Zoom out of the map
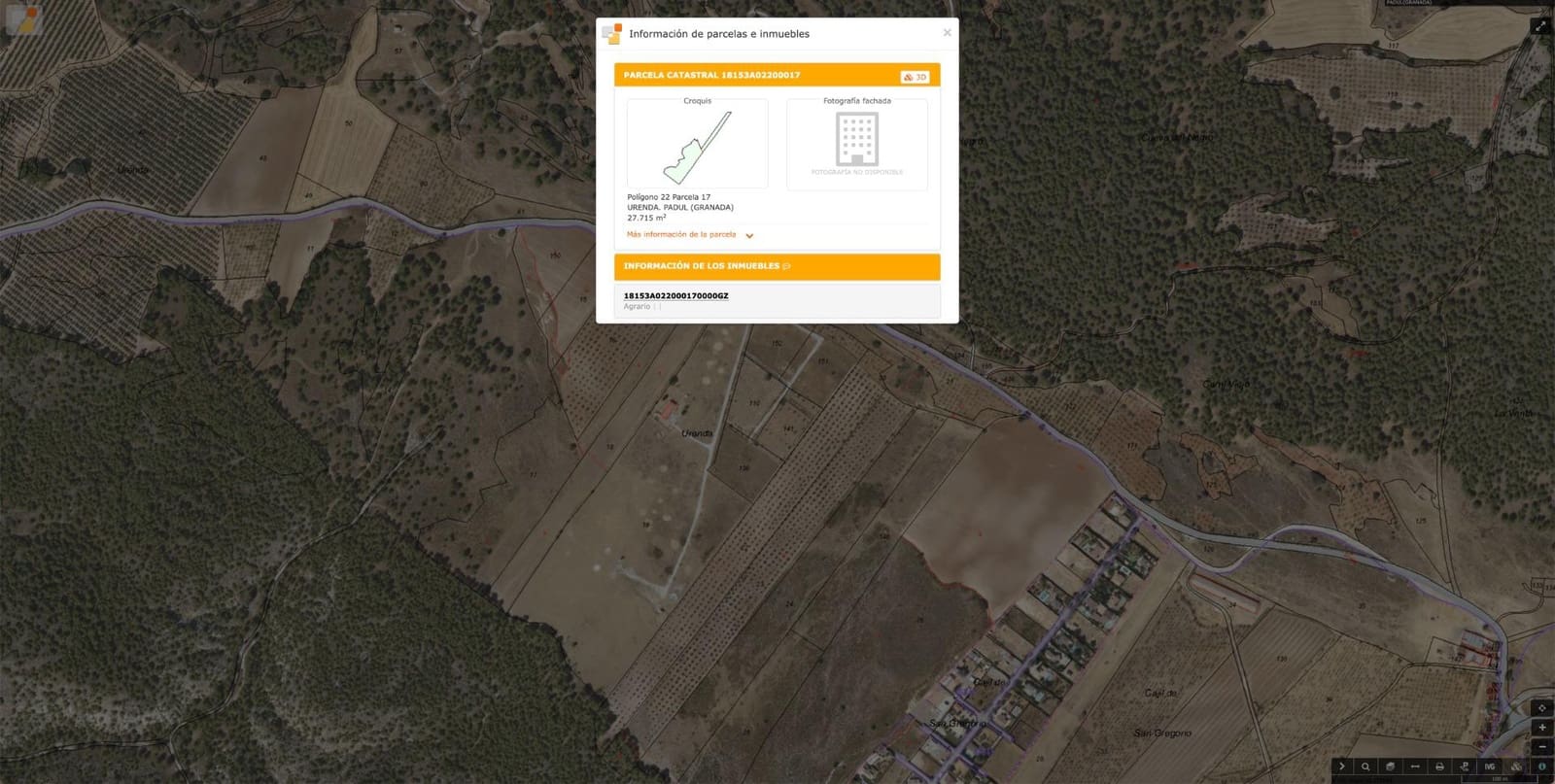1555x784 pixels. pyautogui.click(x=1542, y=746)
